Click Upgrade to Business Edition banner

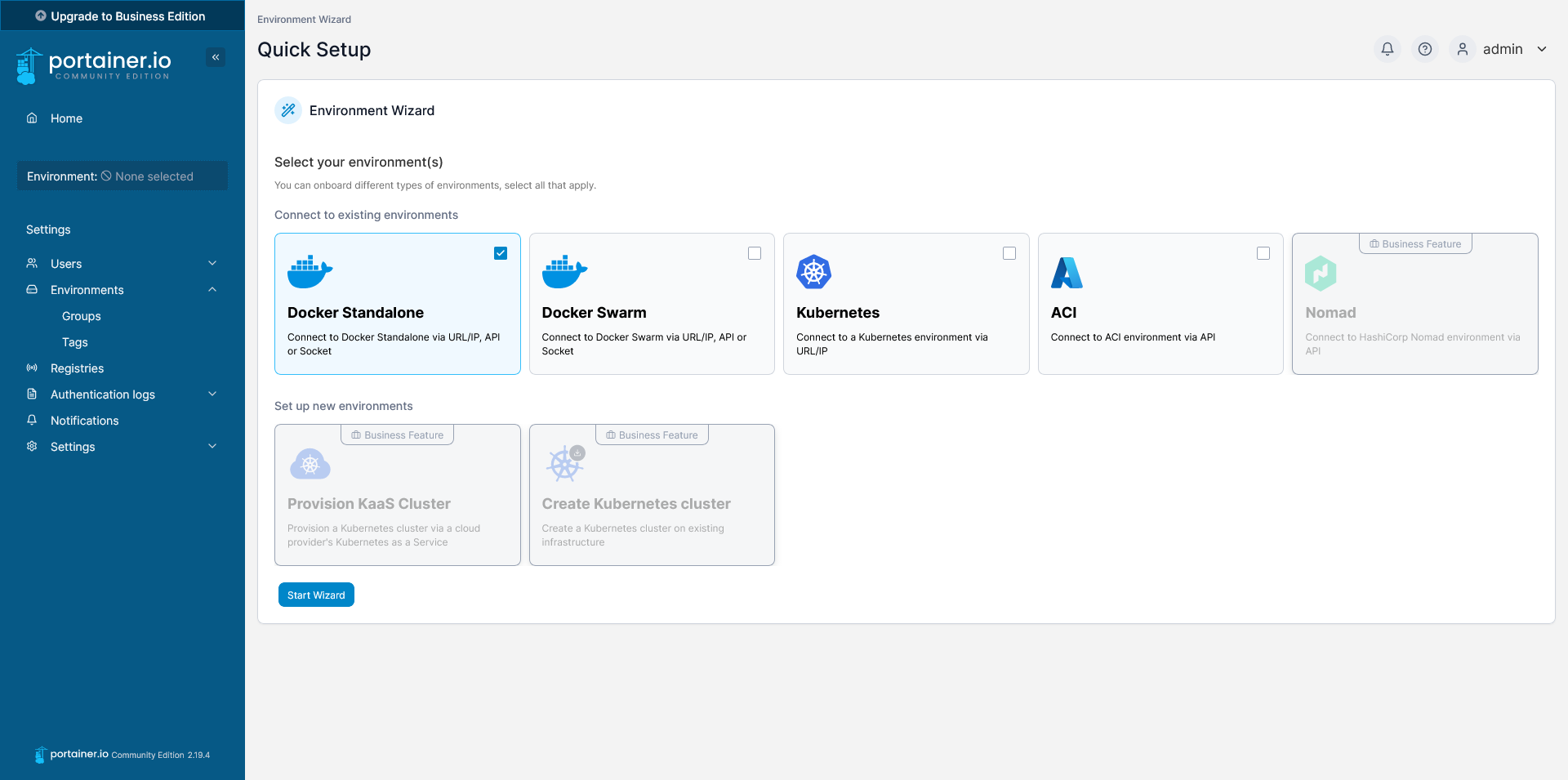(x=122, y=16)
